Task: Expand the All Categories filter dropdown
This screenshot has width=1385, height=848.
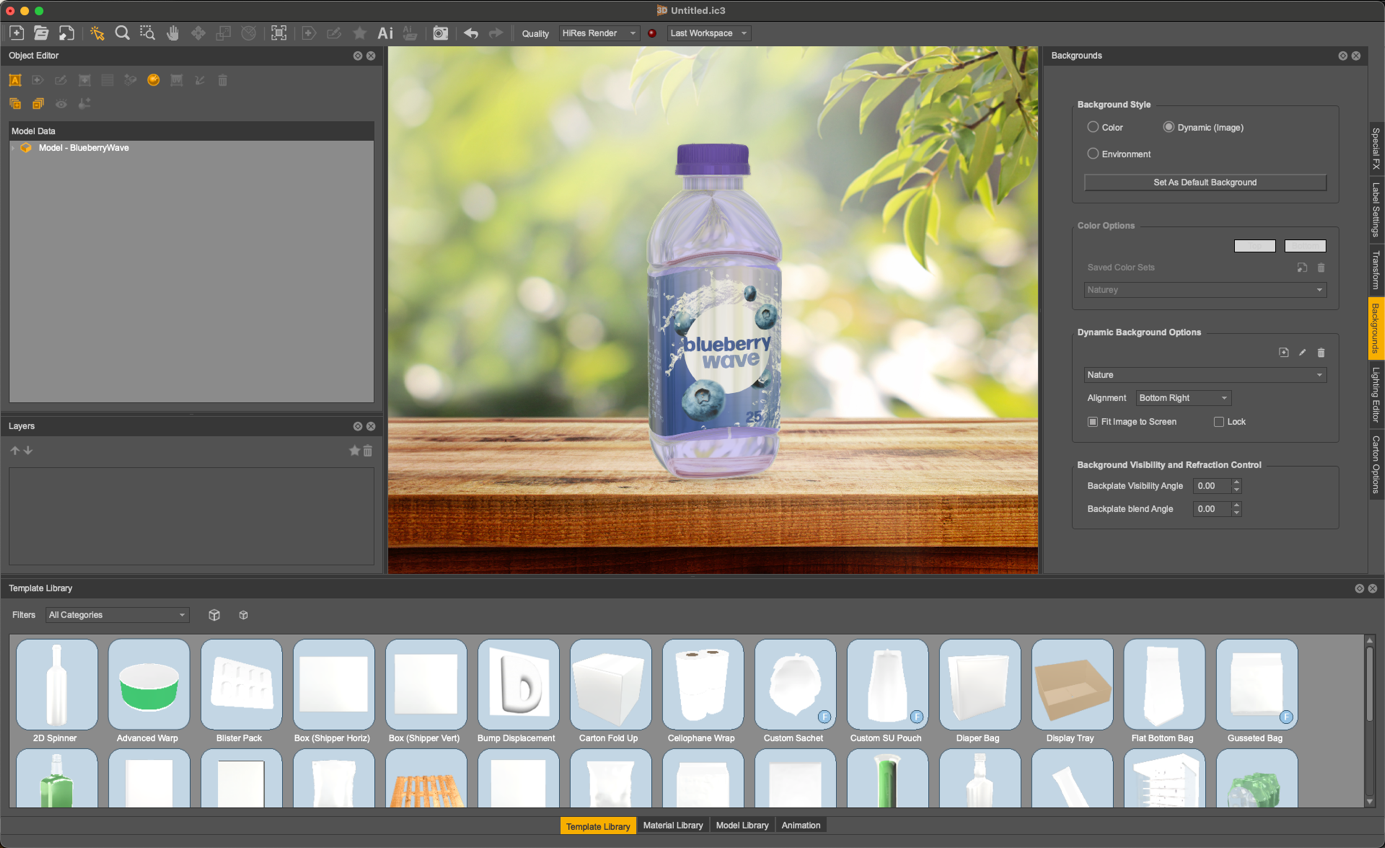Action: pos(117,615)
